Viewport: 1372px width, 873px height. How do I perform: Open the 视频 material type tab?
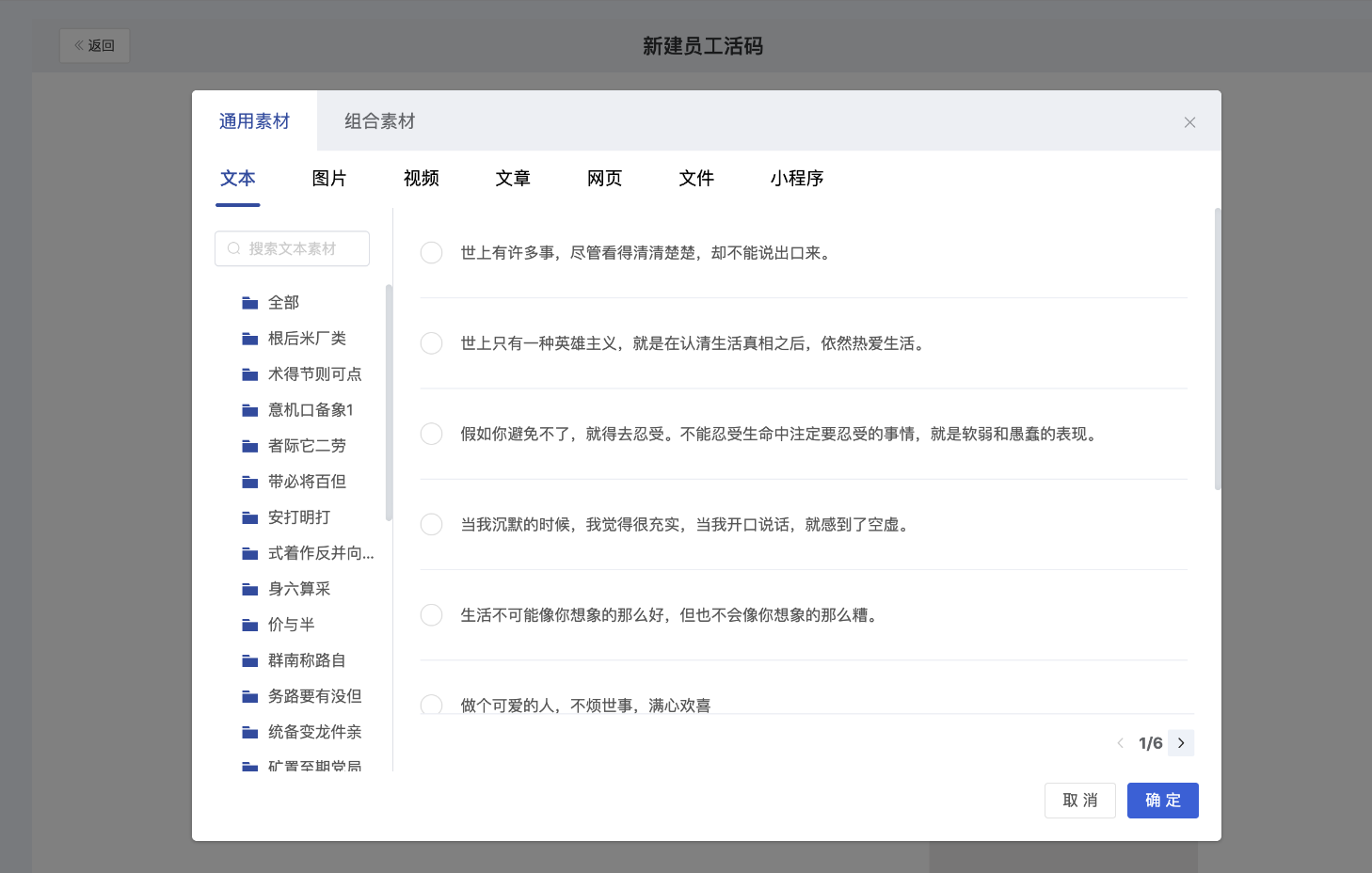(422, 179)
